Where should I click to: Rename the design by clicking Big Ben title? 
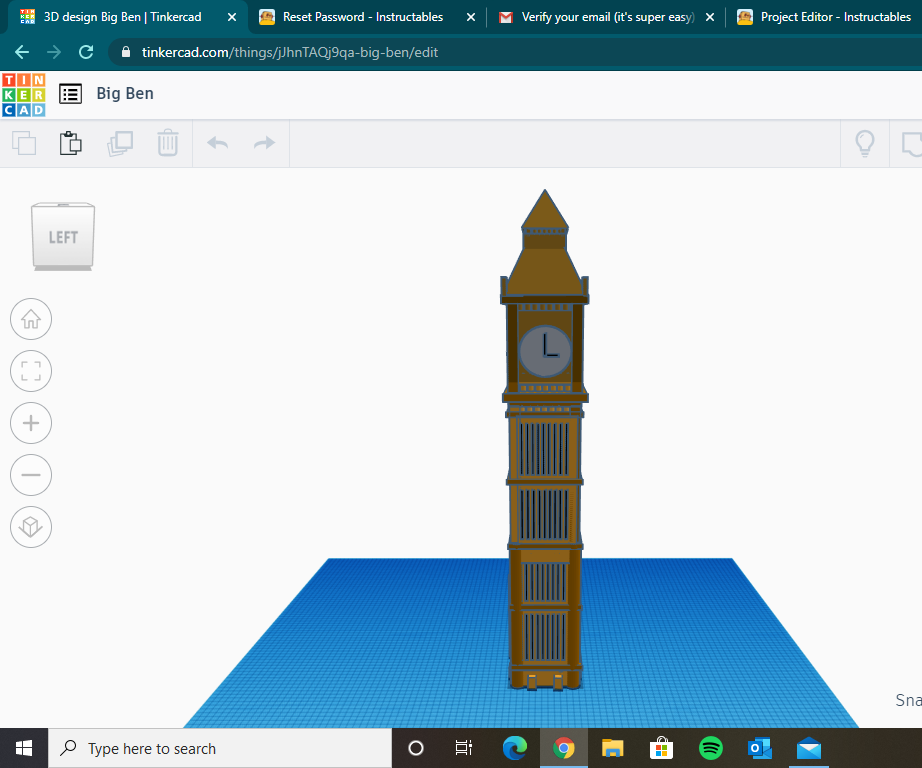pos(124,93)
